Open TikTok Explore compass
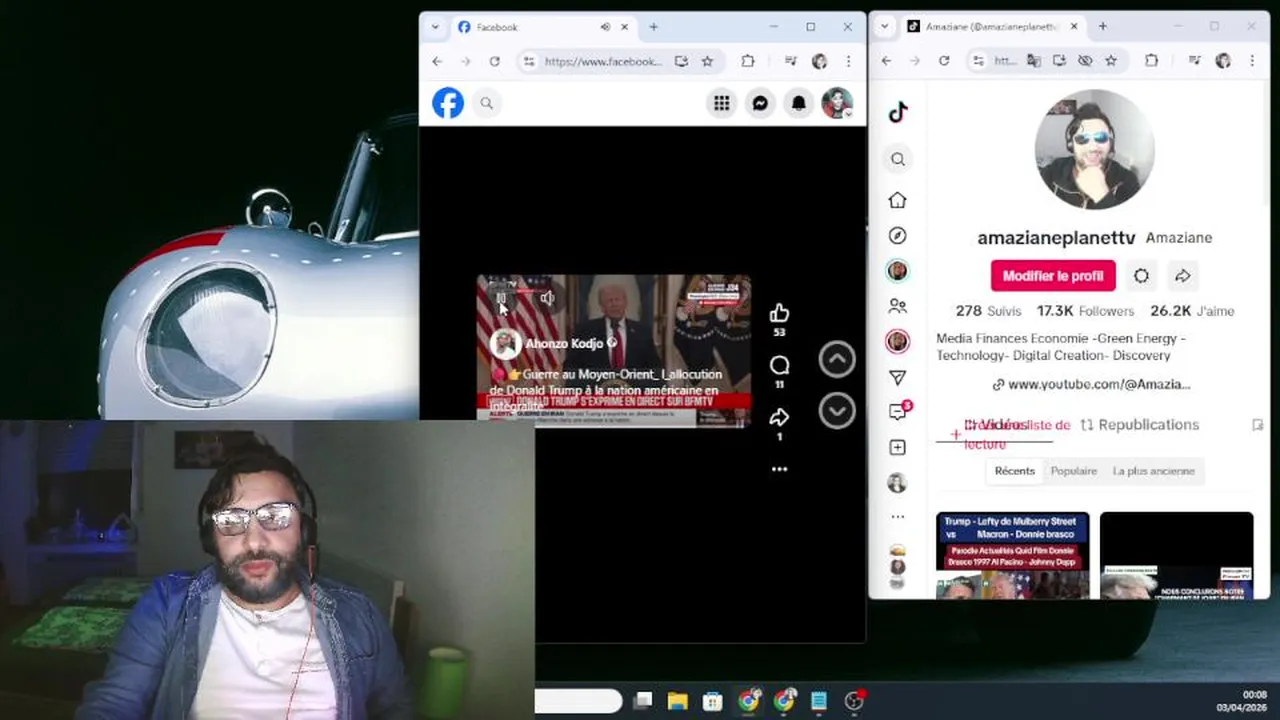Screen dimensions: 1280x720 coord(898,236)
